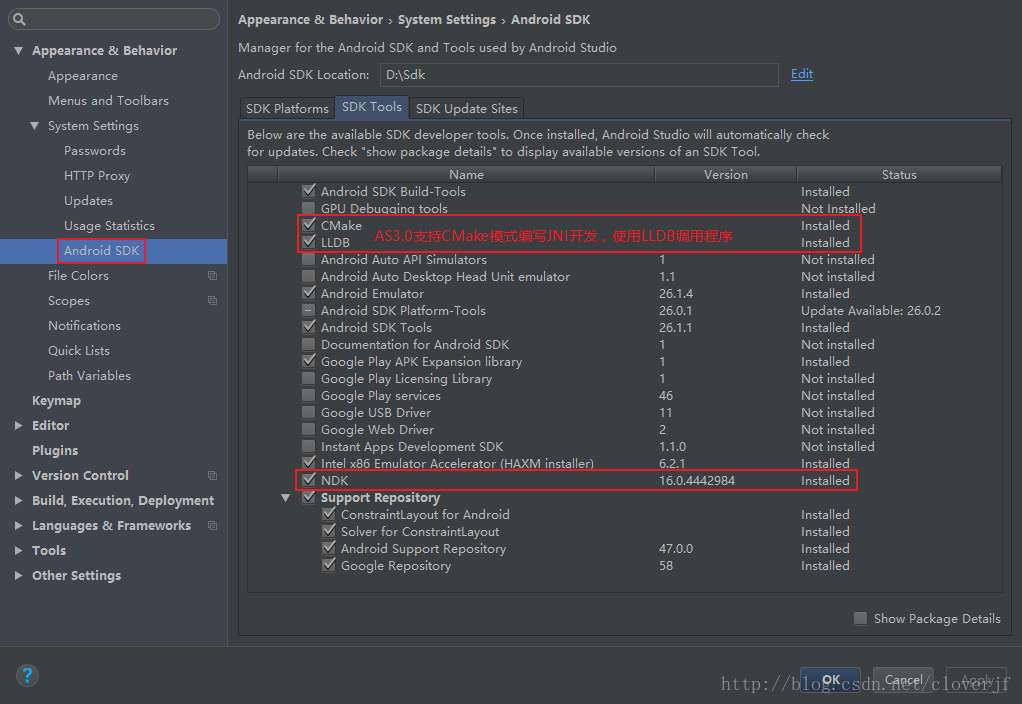Viewport: 1022px width, 704px height.
Task: Select Keymap settings
Action: point(57,401)
